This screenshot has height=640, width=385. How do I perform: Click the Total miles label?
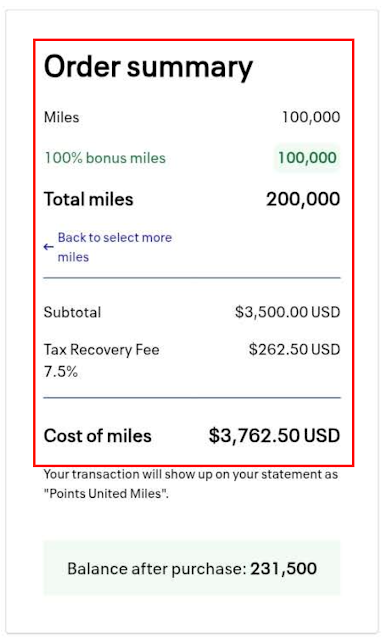click(89, 199)
